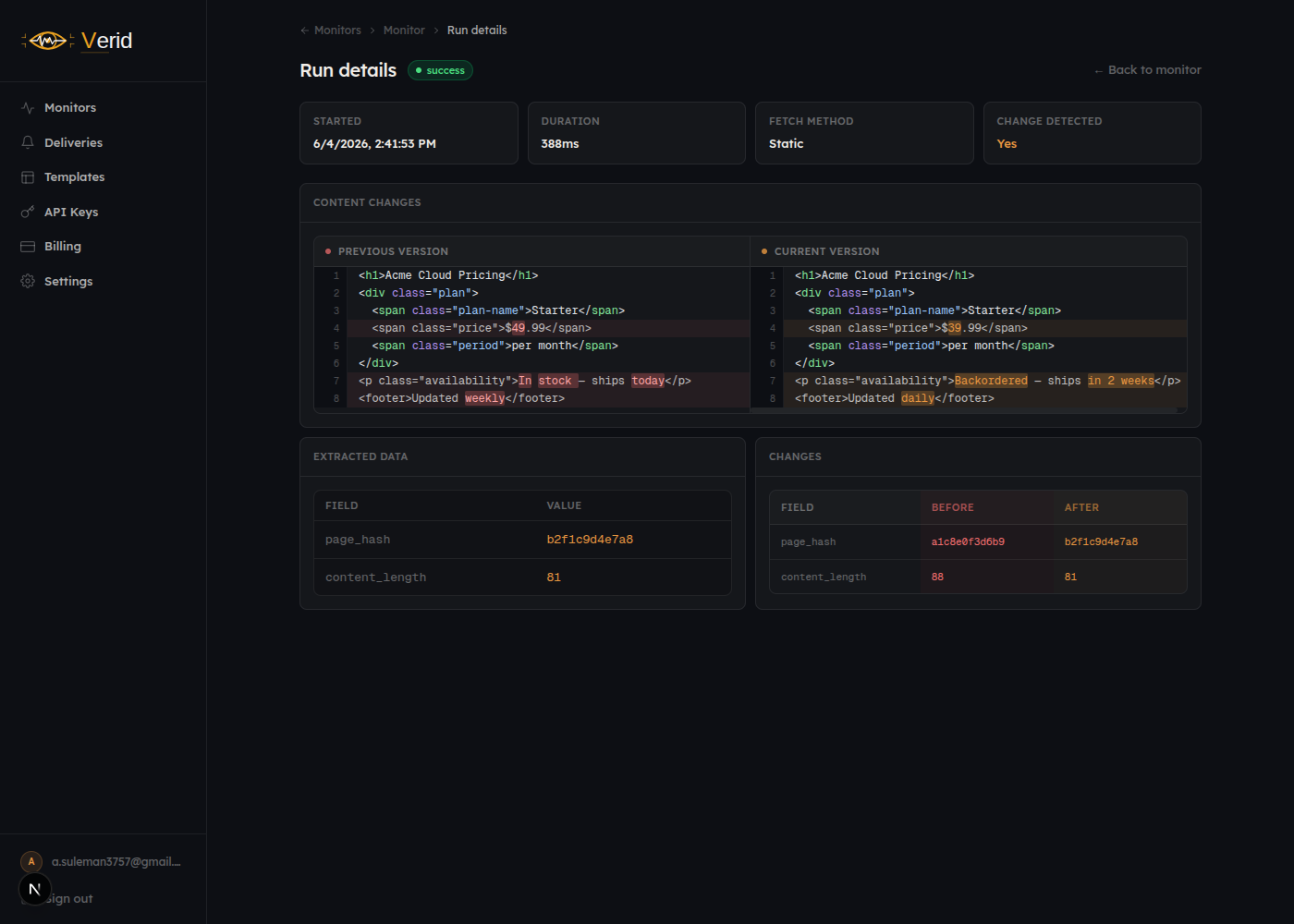Click Sign out at the bottom
1294x924 pixels.
click(69, 898)
